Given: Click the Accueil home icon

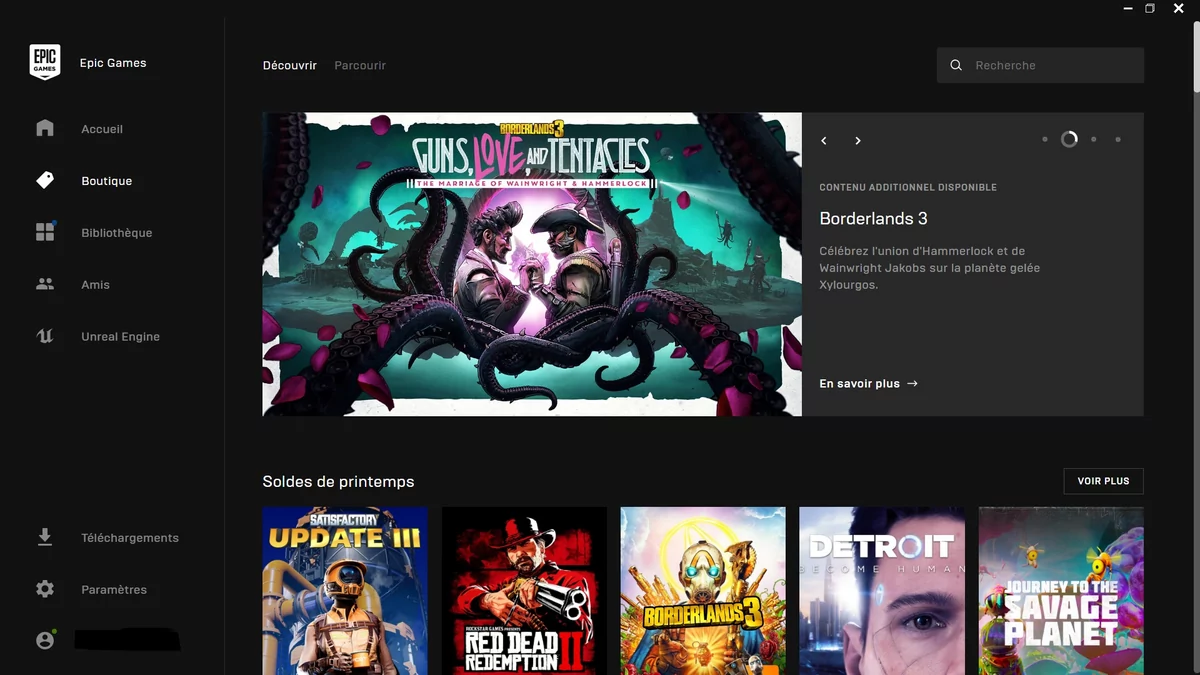Looking at the screenshot, I should point(45,128).
